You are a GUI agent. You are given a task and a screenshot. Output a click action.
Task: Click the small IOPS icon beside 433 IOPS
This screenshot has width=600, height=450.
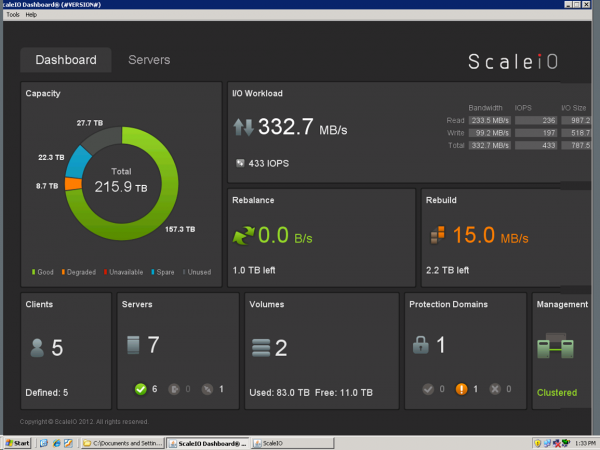pyautogui.click(x=240, y=163)
